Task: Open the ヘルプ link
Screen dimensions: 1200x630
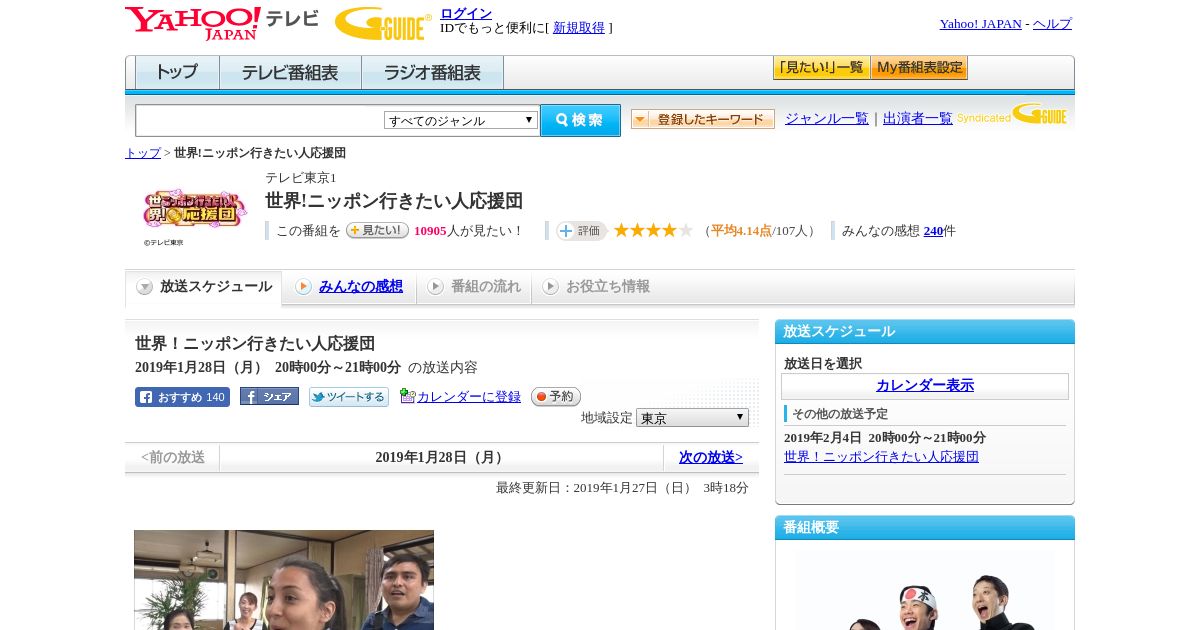Action: 1052,23
